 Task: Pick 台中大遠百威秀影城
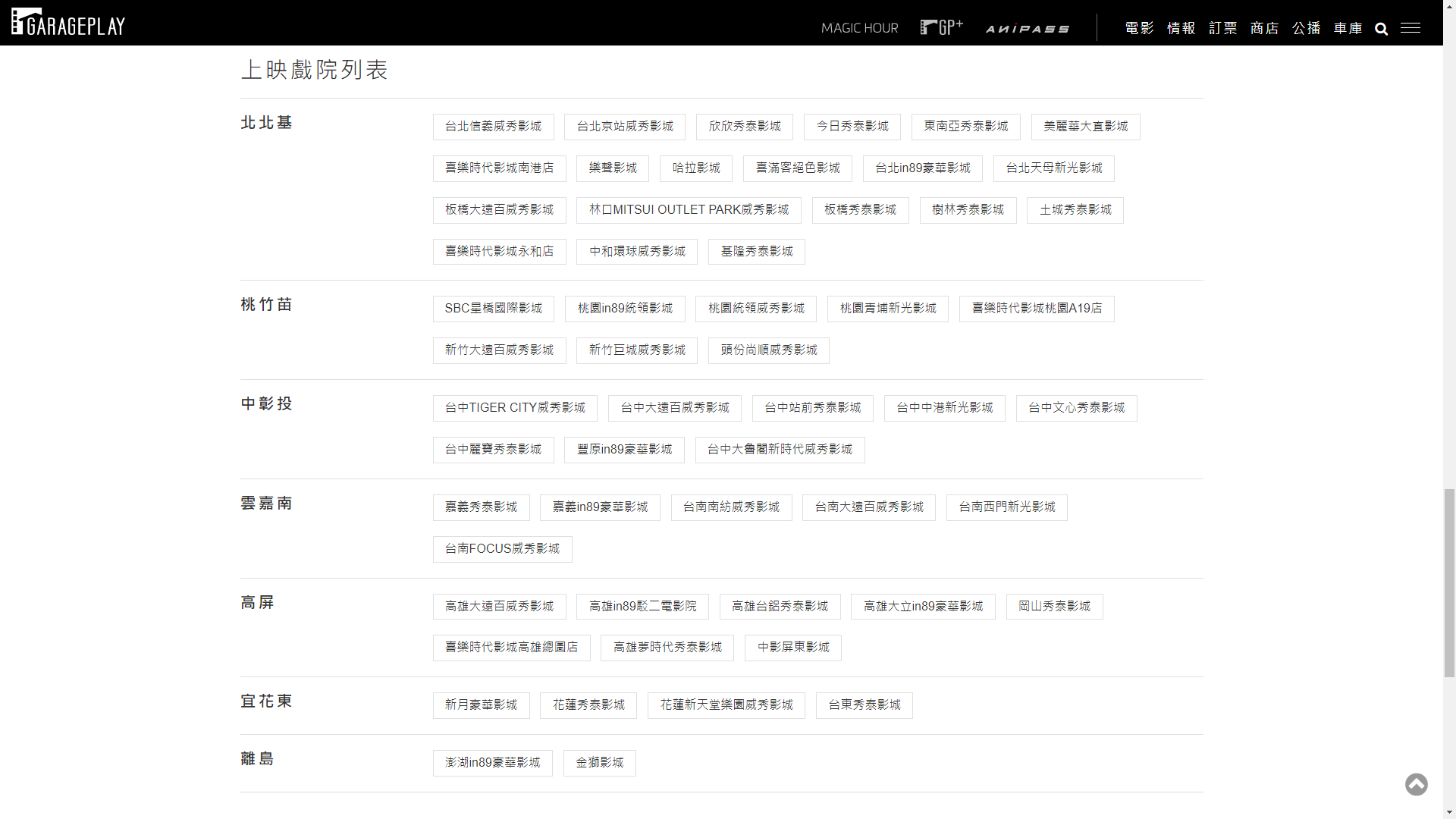point(675,408)
